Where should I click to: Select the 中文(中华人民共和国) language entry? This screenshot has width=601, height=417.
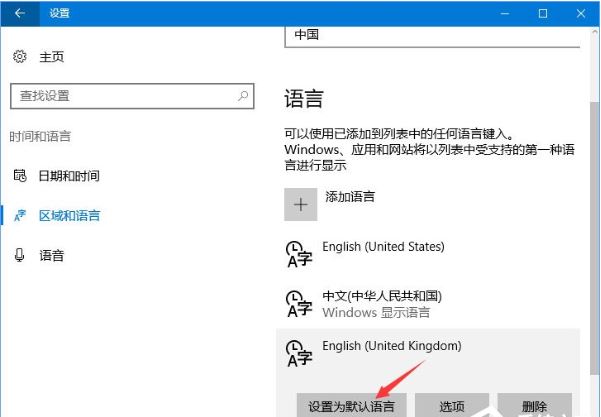[x=428, y=304]
